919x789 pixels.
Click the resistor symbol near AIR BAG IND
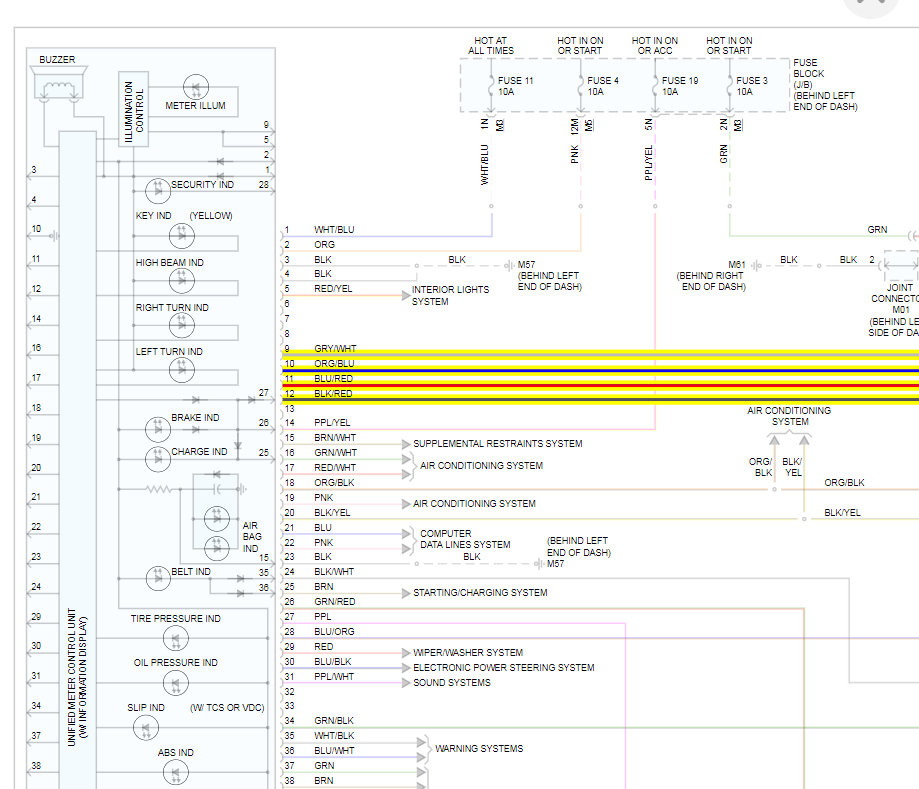click(158, 489)
